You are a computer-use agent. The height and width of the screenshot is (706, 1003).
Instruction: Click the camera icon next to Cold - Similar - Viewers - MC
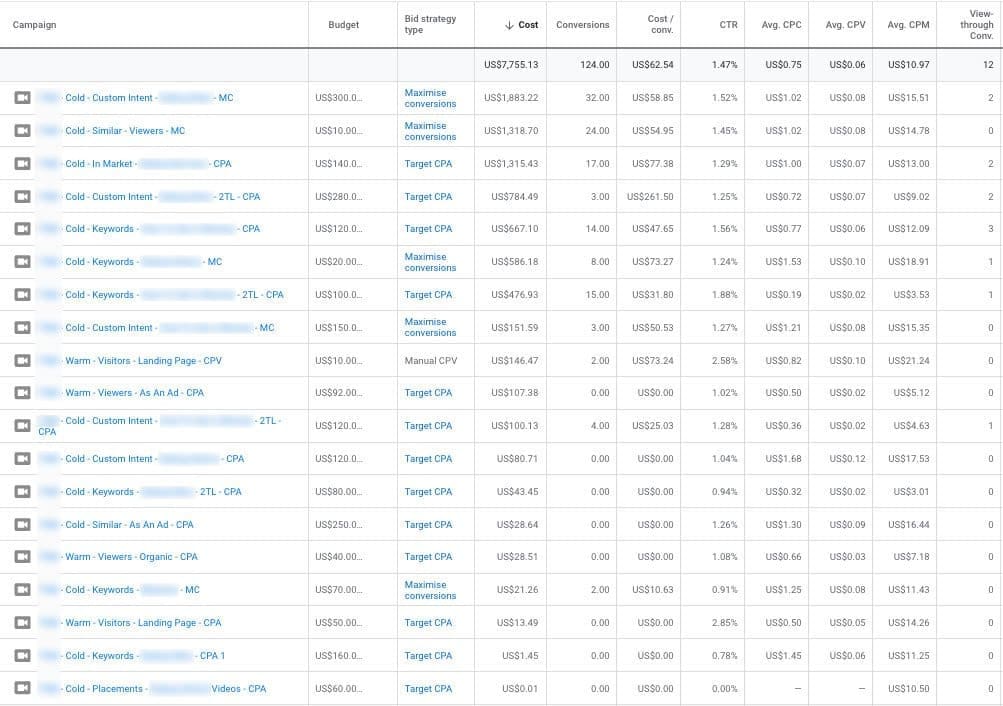tap(23, 130)
